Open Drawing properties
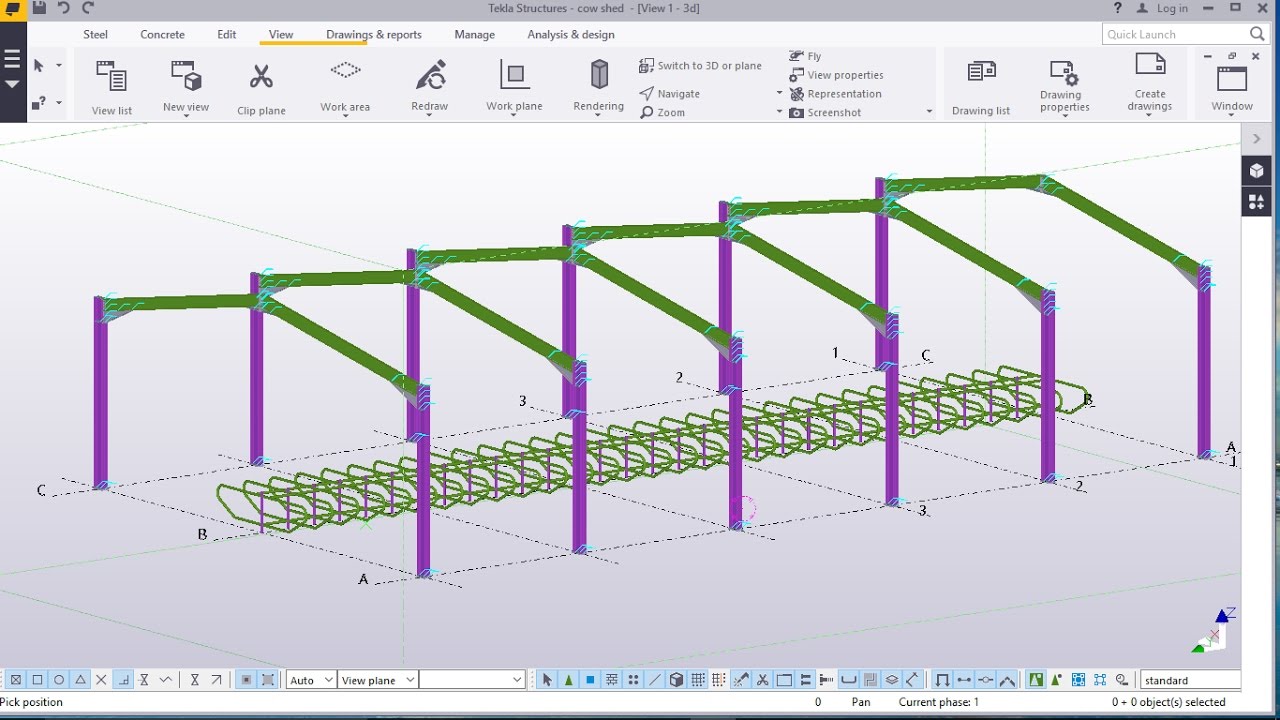Viewport: 1280px width, 720px height. tap(1064, 86)
